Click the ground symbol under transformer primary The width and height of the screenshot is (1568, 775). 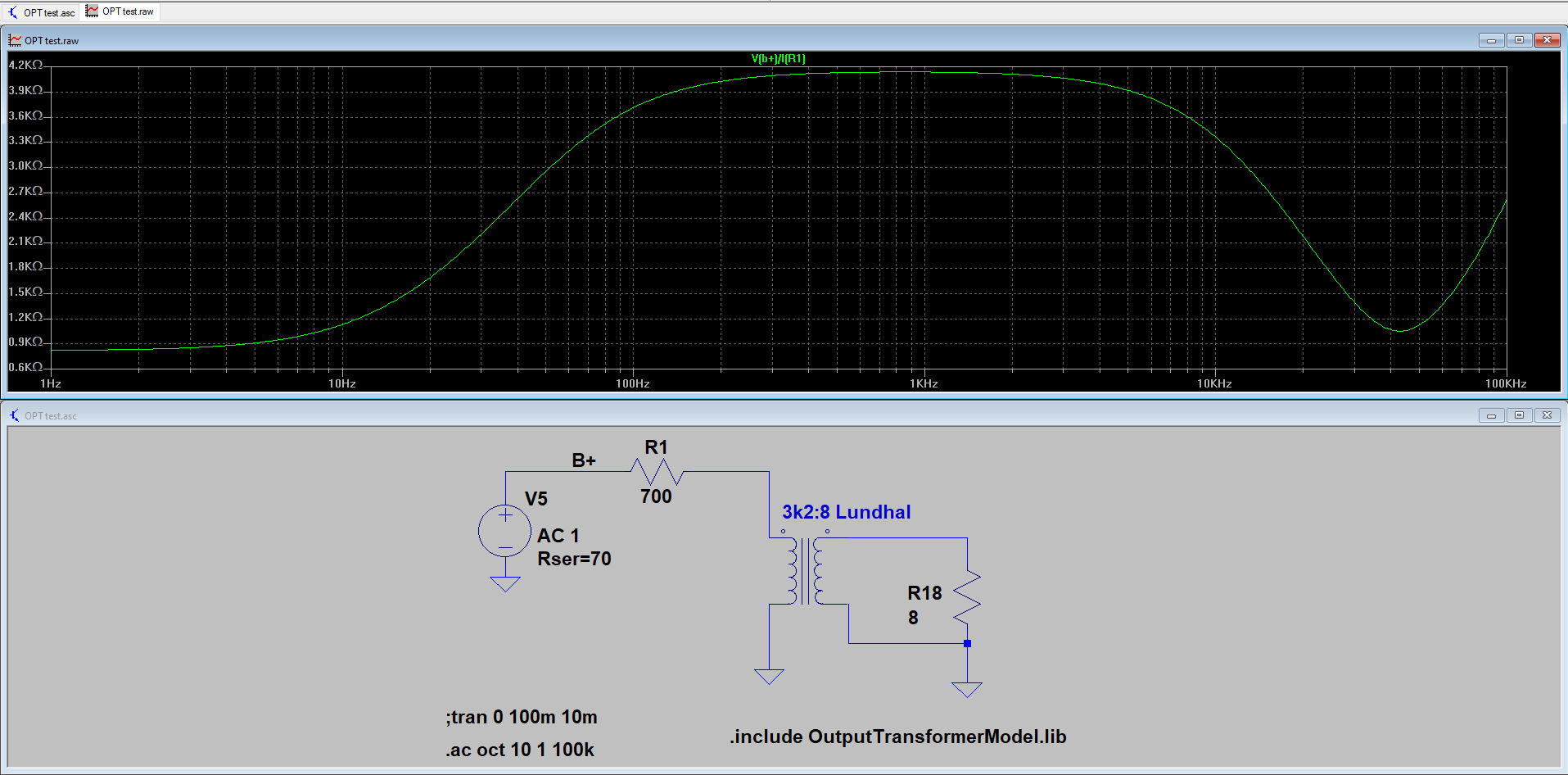(769, 676)
